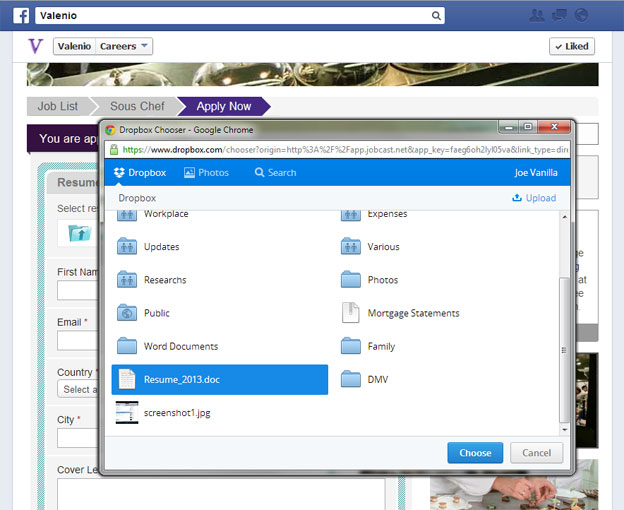Click the scrollbar up arrow

pyautogui.click(x=564, y=217)
